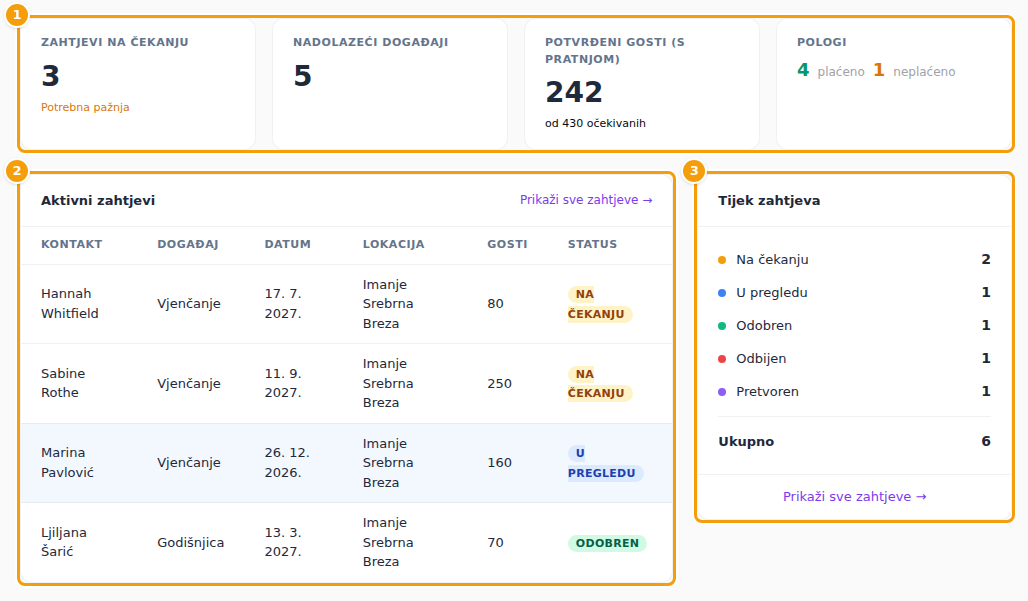Click guest count 160 in Marina Pavlović's row
The height and width of the screenshot is (601, 1028).
(499, 463)
